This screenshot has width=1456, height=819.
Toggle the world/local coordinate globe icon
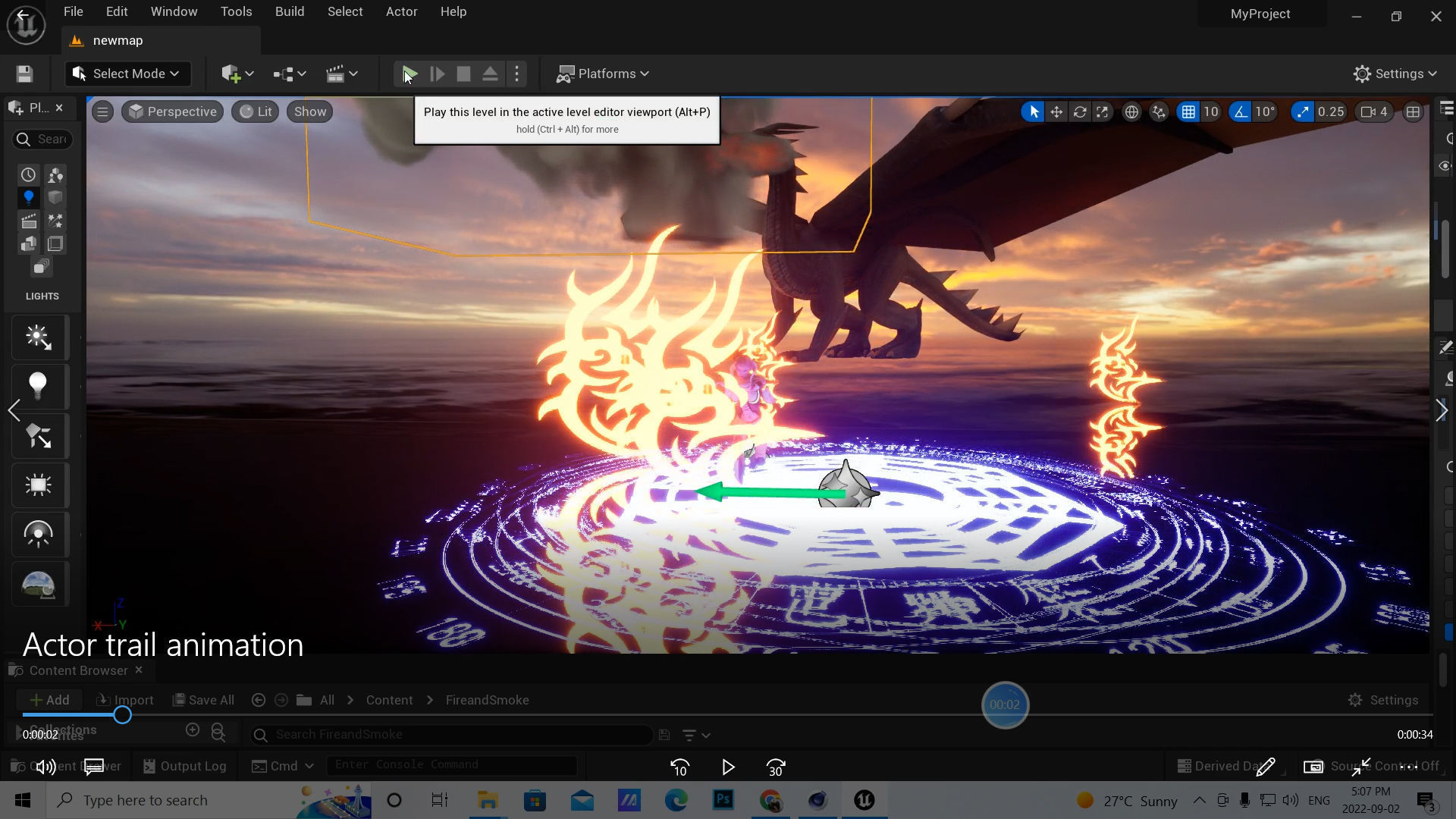click(x=1131, y=111)
